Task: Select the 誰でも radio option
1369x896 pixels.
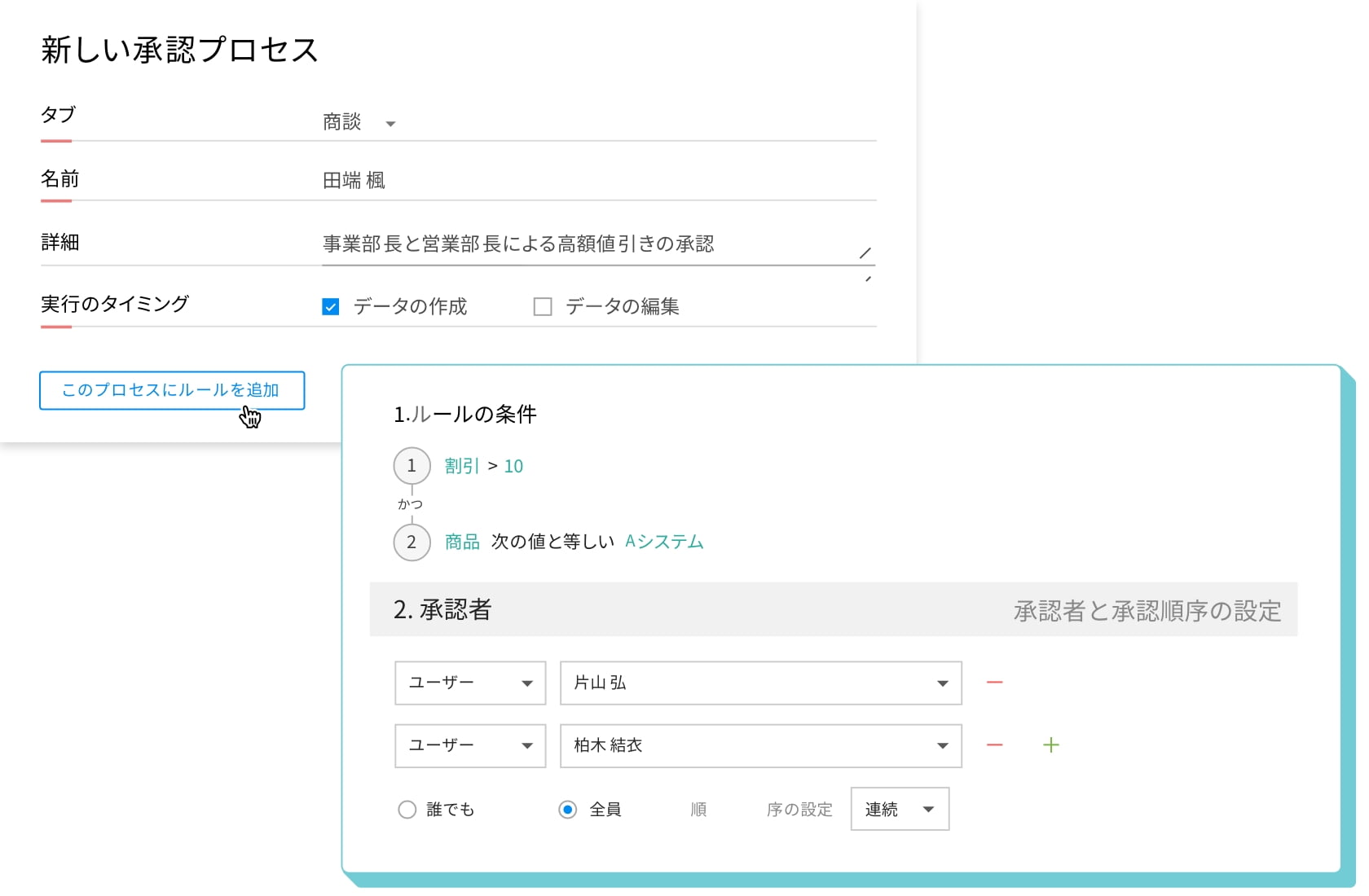Action: 407,809
